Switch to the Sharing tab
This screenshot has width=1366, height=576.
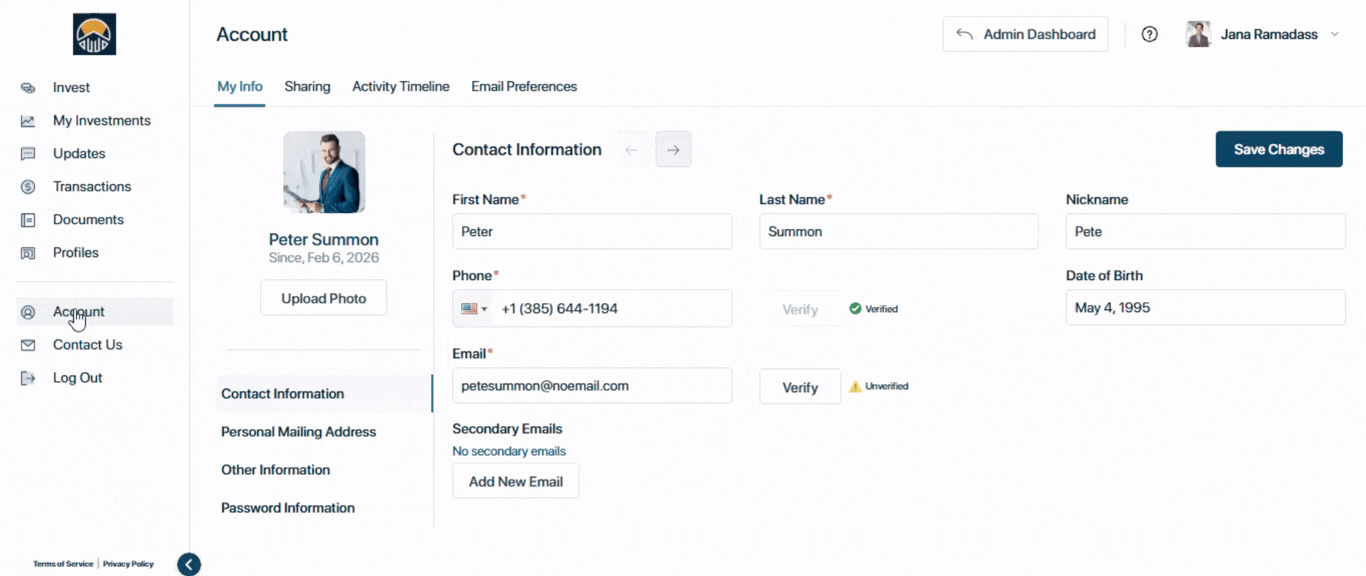click(x=307, y=87)
